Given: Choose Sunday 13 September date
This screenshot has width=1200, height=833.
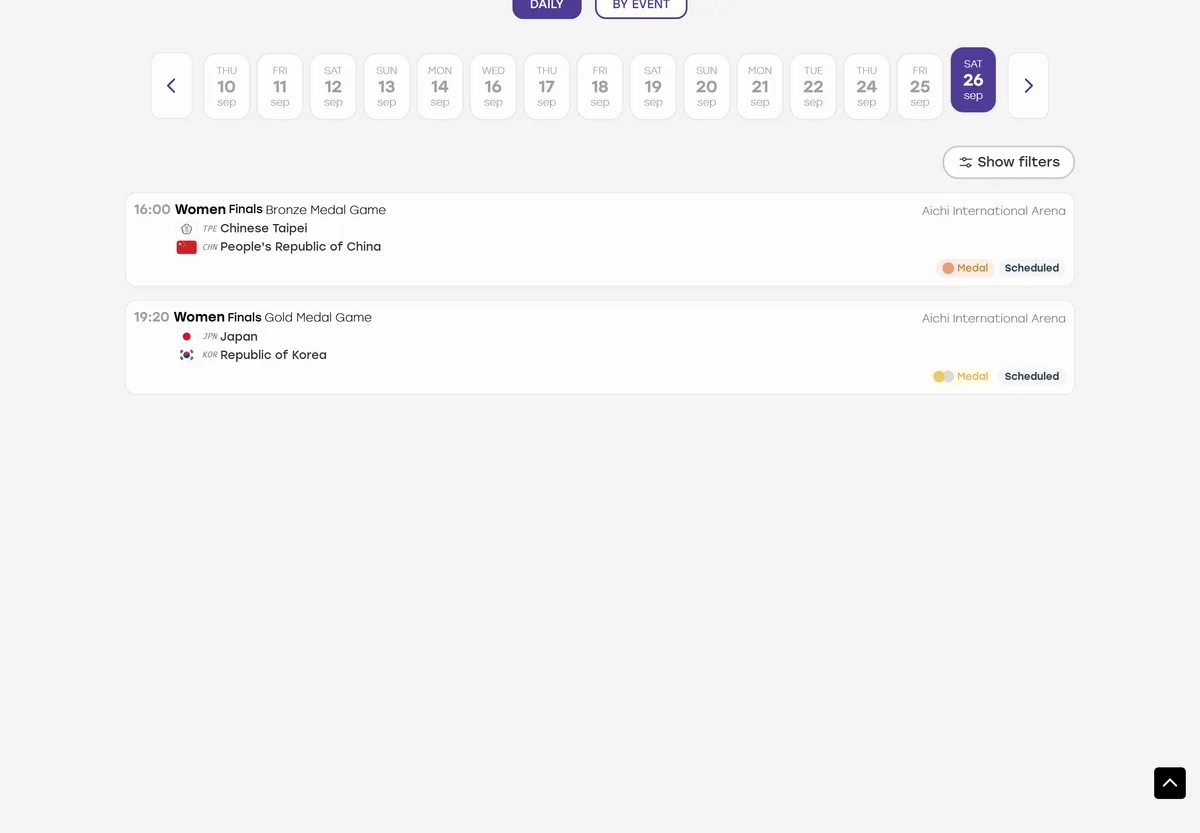Looking at the screenshot, I should tap(387, 86).
